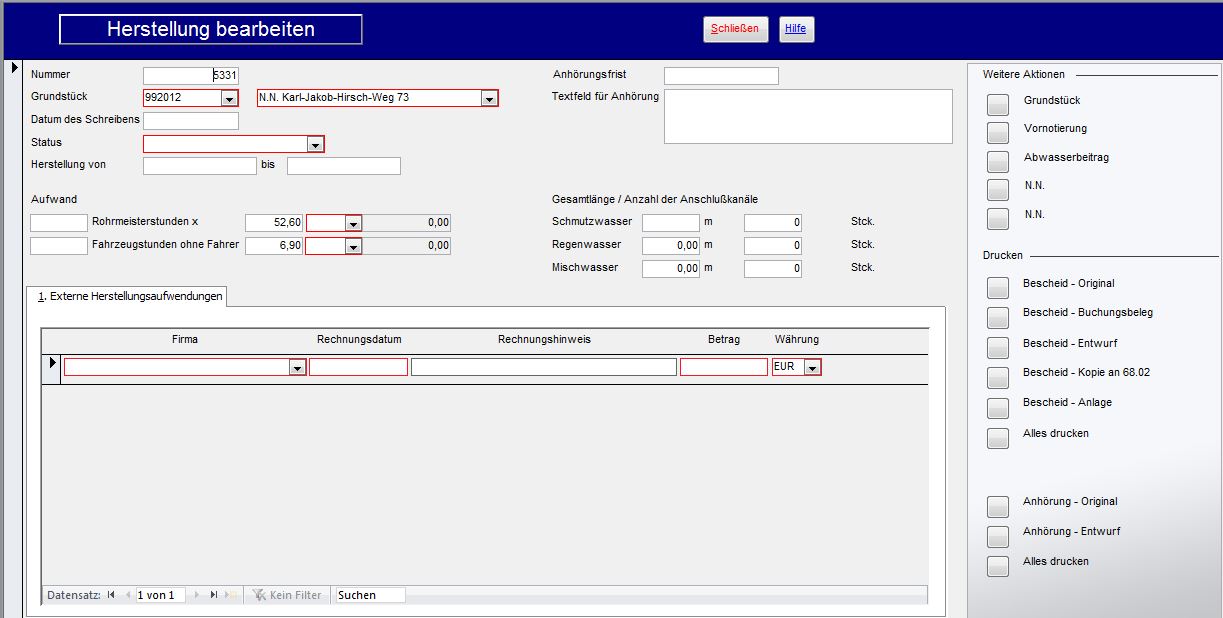Click the Vornotierung action button

[x=998, y=133]
